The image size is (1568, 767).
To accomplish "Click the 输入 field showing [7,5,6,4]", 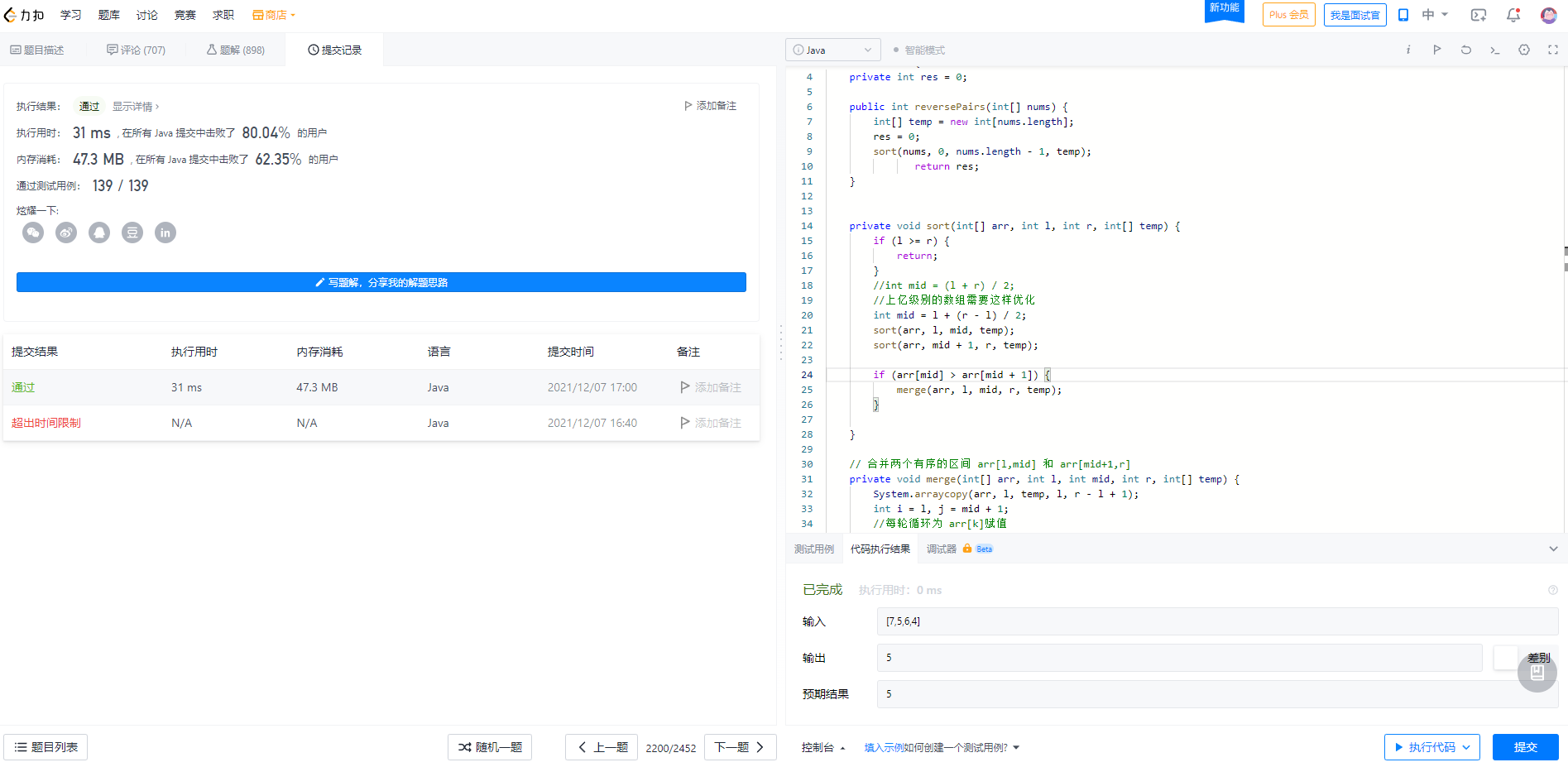I will pyautogui.click(x=1217, y=621).
